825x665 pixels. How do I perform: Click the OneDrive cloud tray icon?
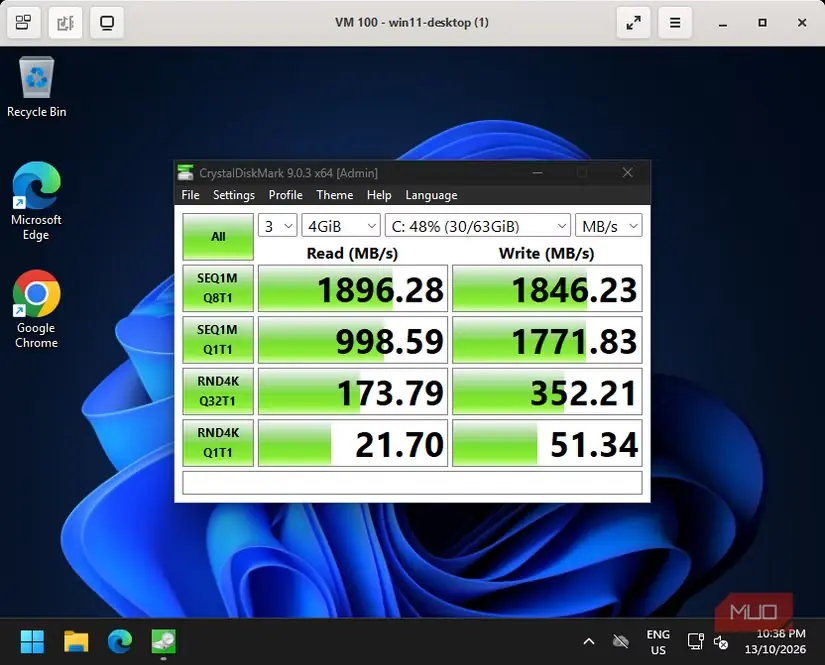[x=621, y=641]
